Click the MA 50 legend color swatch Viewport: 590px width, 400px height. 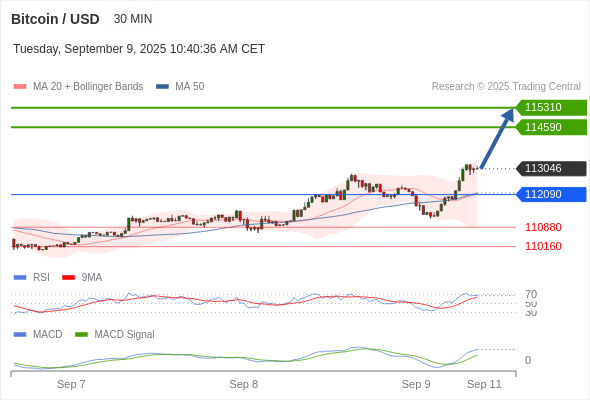point(162,87)
